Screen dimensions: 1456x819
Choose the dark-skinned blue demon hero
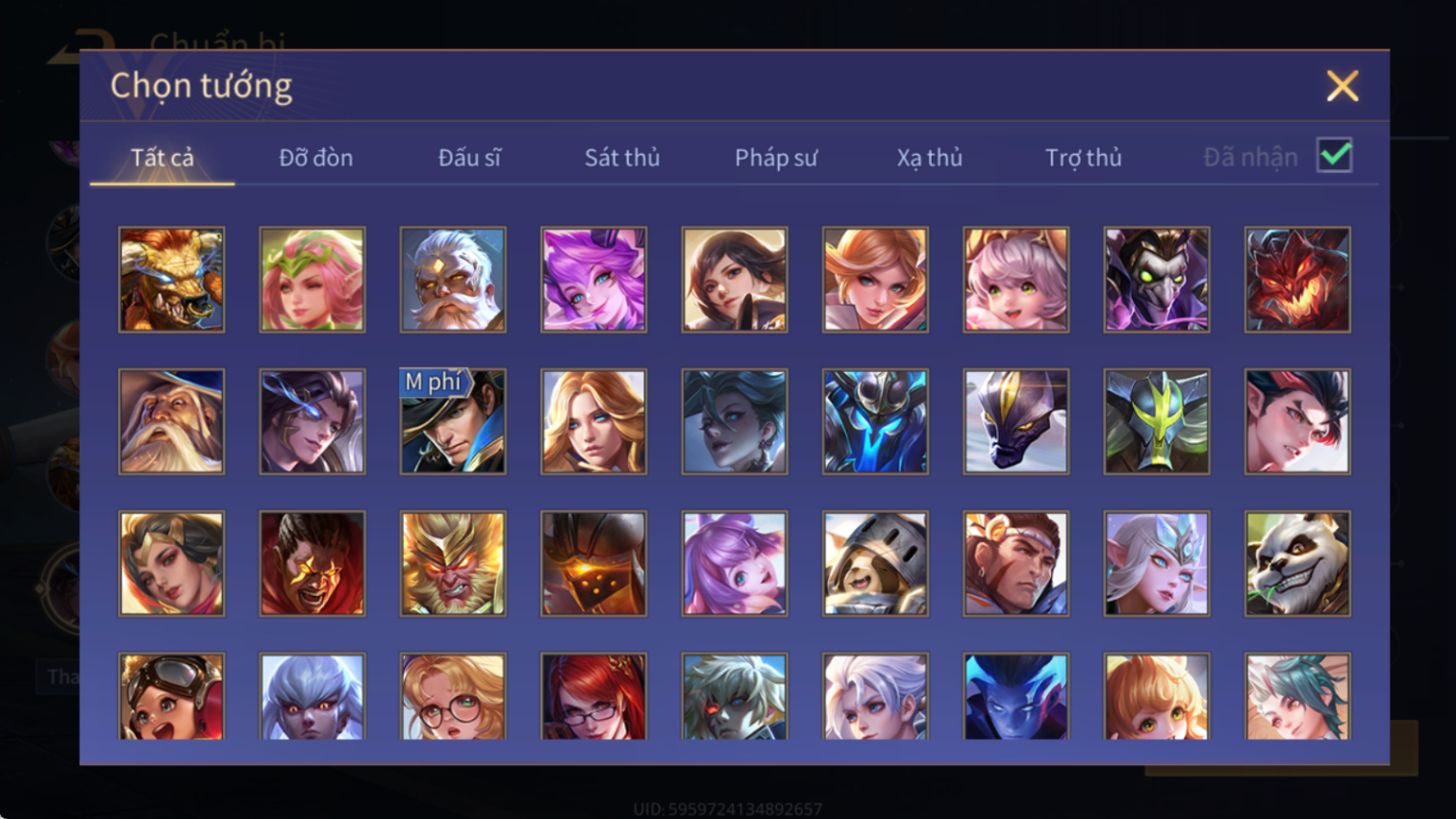pos(1016,696)
